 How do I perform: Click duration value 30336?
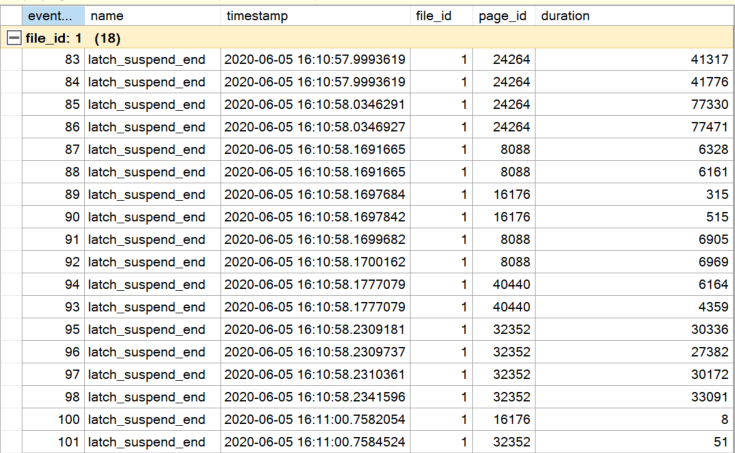[x=710, y=329]
